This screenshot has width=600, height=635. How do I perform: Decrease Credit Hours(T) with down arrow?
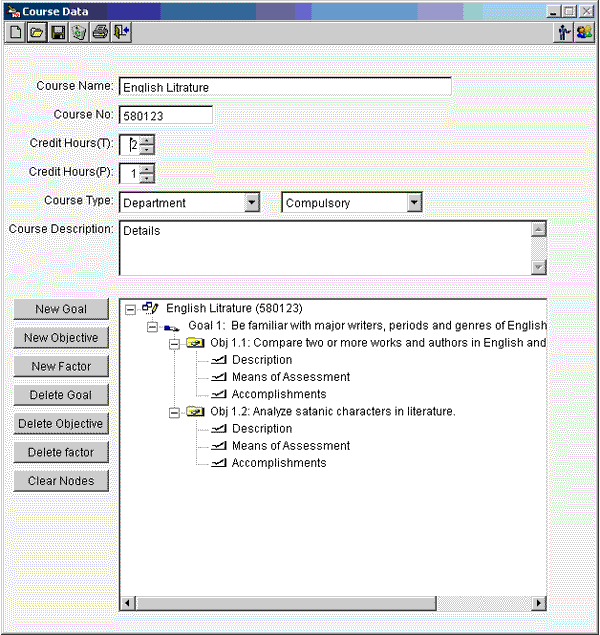pyautogui.click(x=147, y=149)
